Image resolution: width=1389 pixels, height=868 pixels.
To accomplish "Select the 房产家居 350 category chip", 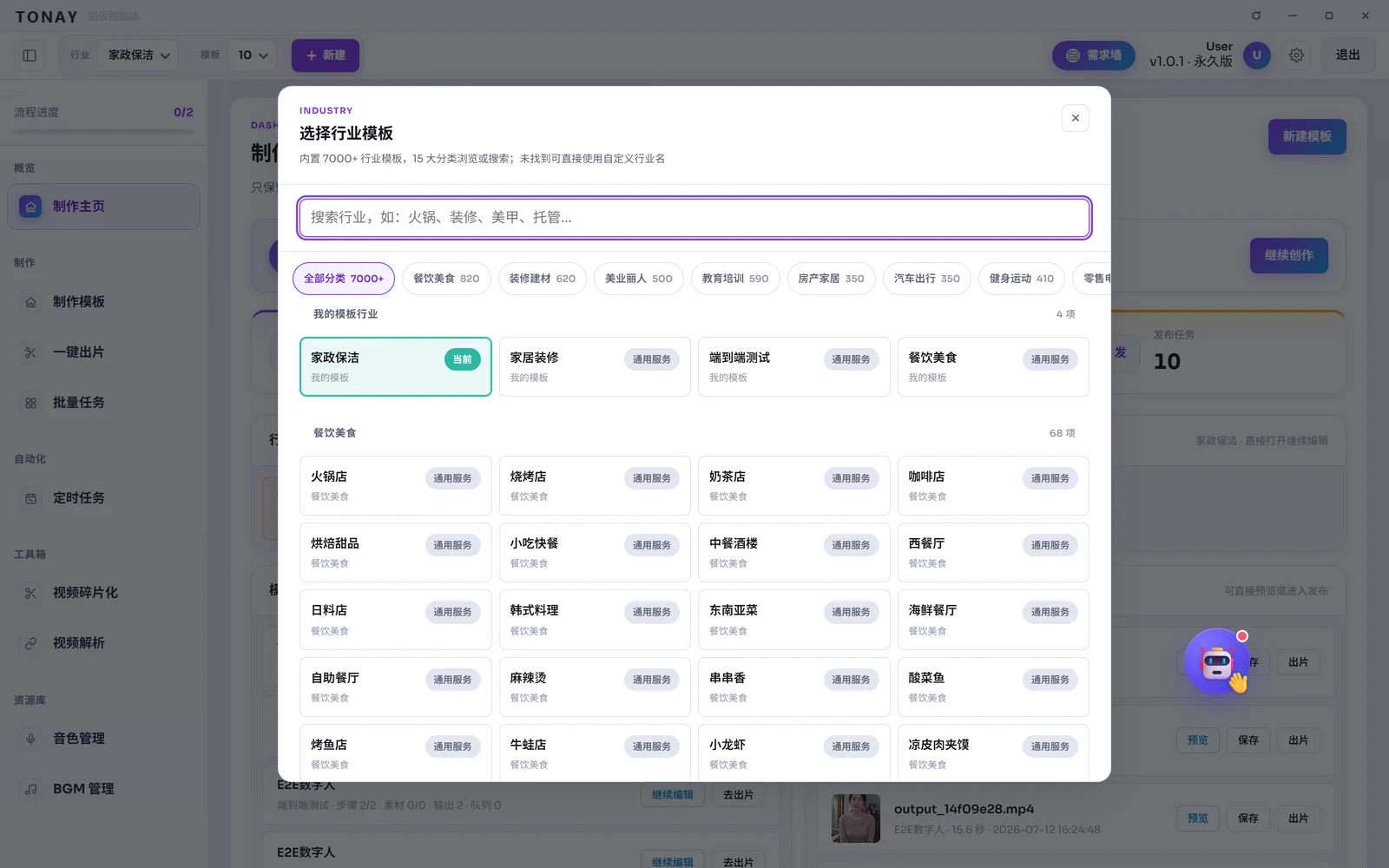I will click(x=832, y=279).
